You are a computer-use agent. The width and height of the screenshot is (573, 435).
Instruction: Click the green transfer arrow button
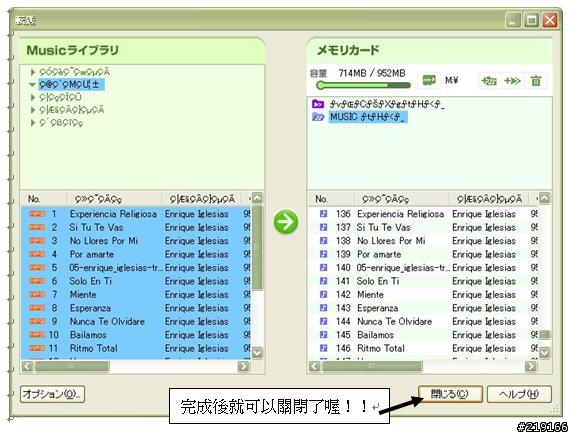(x=285, y=222)
